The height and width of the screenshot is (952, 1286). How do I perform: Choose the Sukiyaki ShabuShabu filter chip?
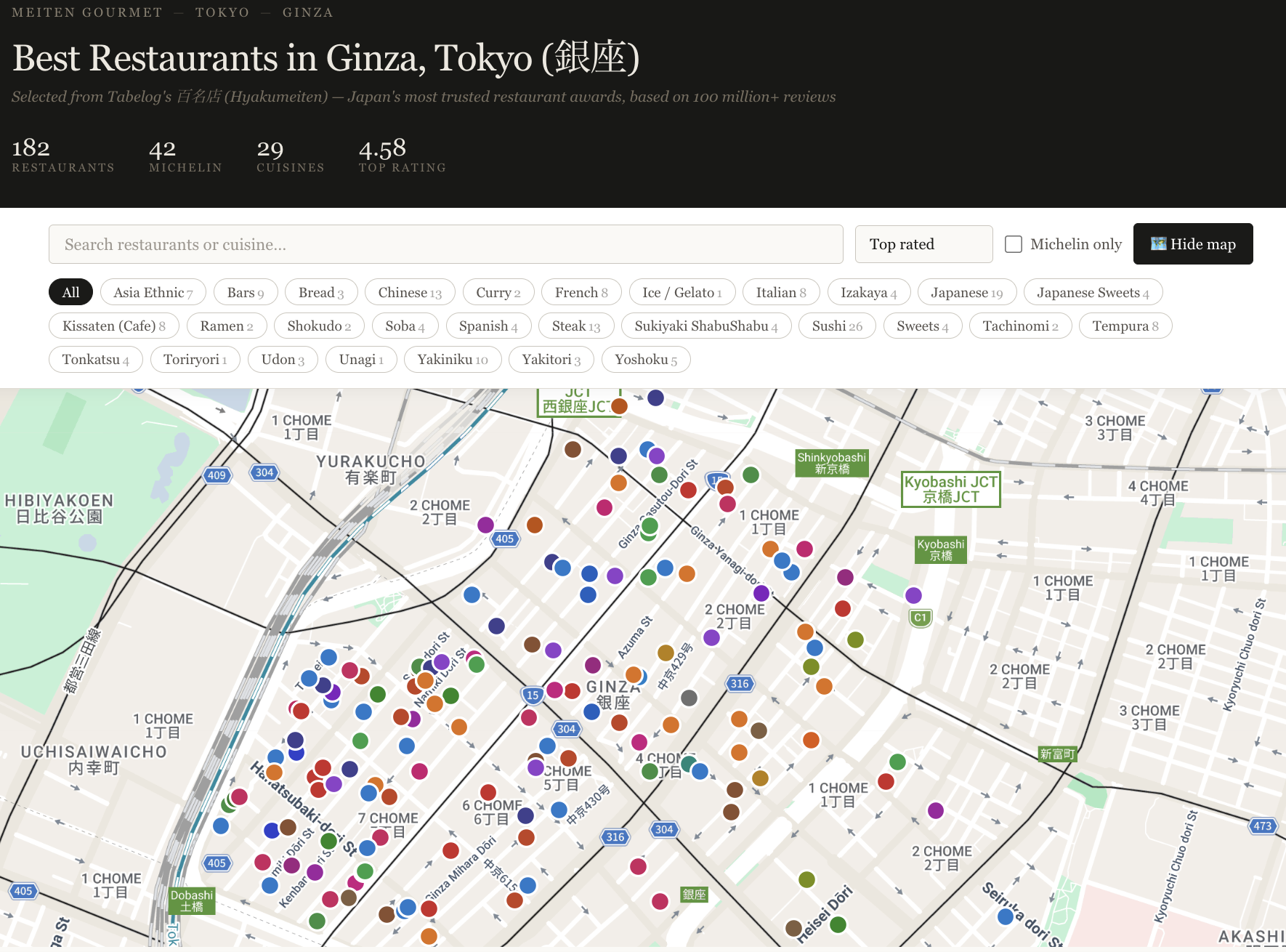(706, 326)
